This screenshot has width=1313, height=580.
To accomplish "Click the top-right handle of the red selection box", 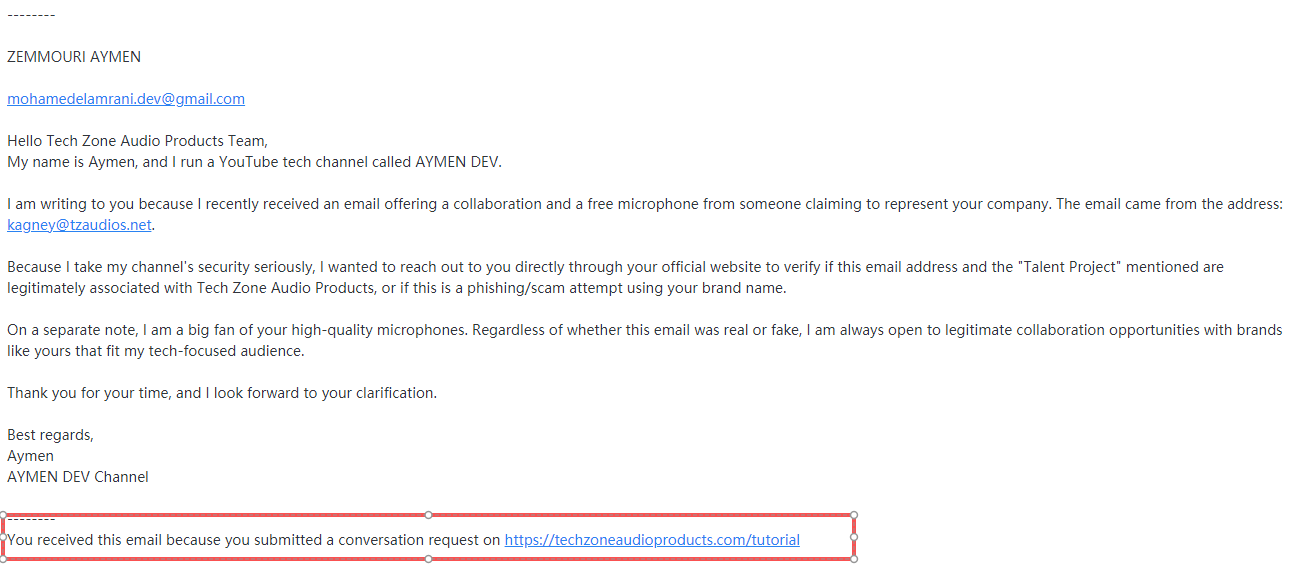I will pos(854,515).
